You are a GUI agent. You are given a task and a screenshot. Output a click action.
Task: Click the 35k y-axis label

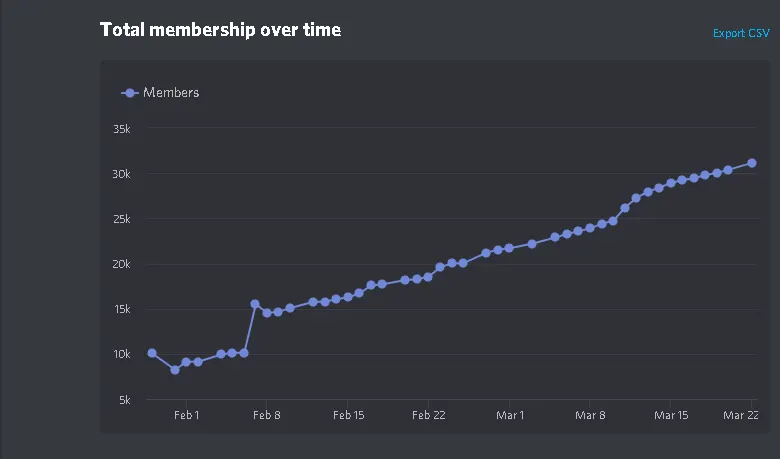pyautogui.click(x=121, y=129)
